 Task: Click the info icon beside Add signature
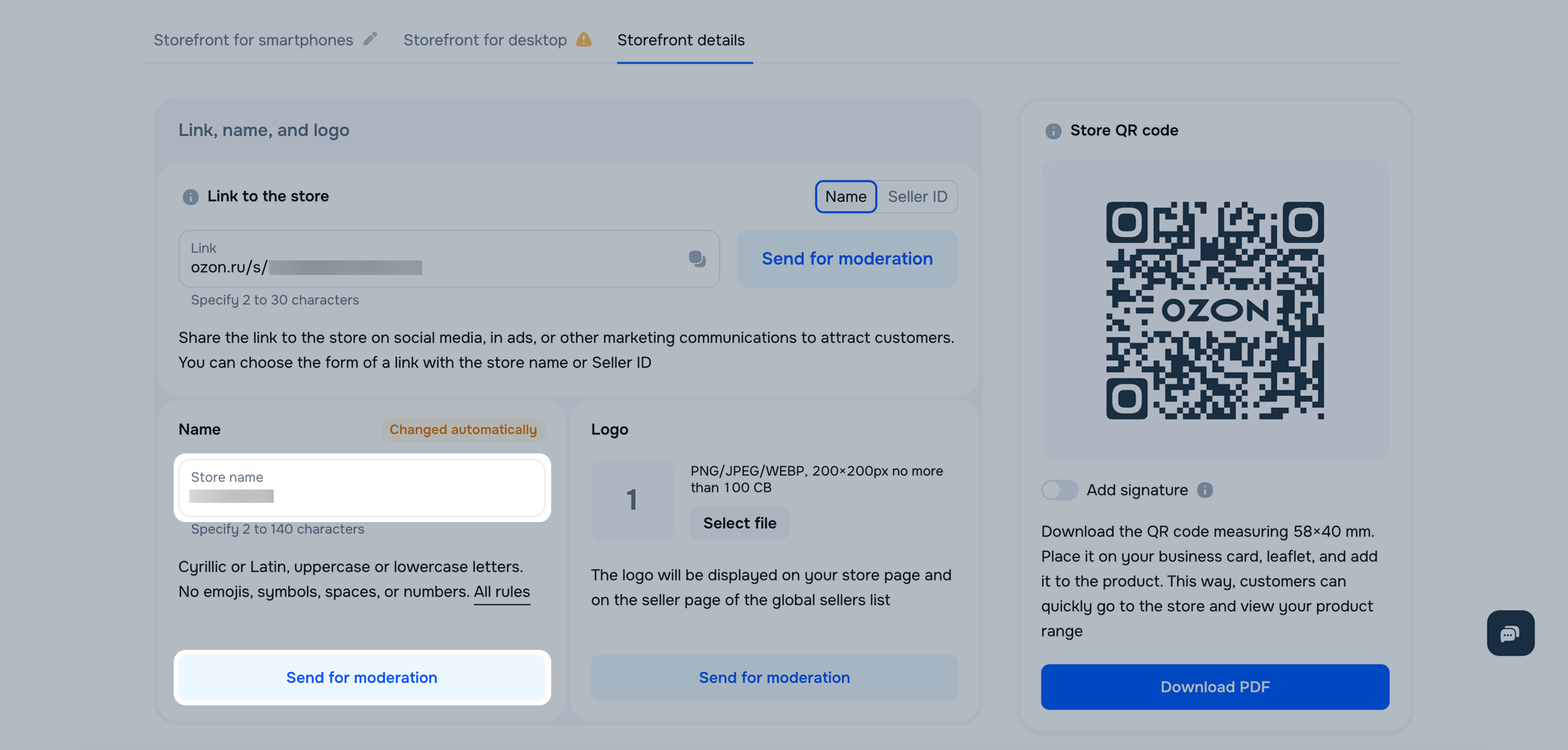(1204, 490)
